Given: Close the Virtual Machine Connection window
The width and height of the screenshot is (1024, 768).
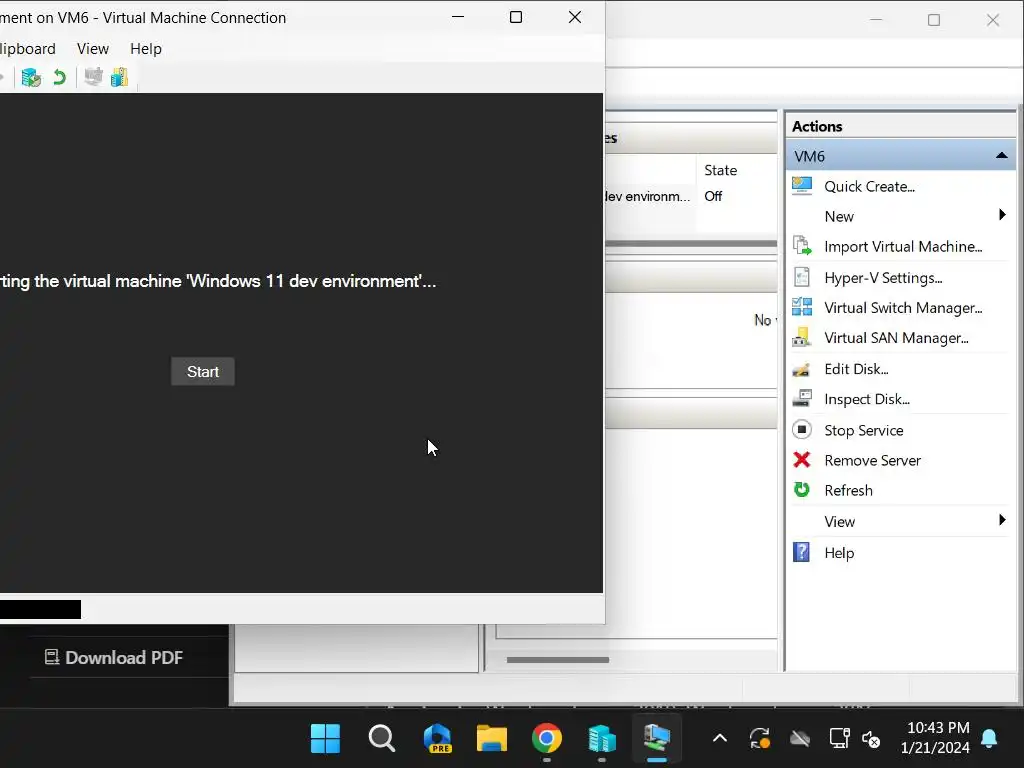Looking at the screenshot, I should pos(575,17).
